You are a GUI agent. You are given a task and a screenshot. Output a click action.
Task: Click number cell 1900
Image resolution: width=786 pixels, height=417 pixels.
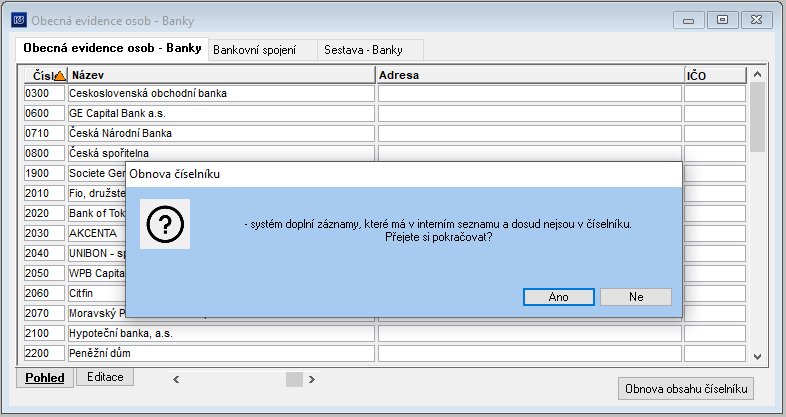[x=44, y=173]
